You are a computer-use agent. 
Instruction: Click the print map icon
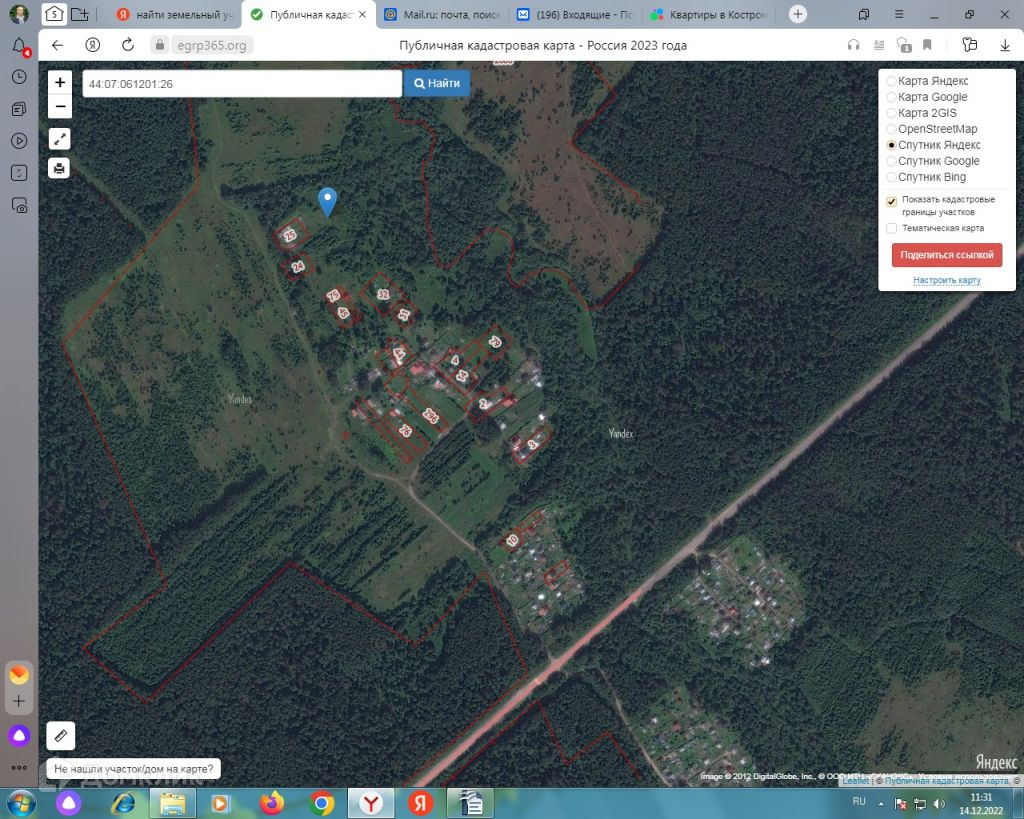(59, 169)
